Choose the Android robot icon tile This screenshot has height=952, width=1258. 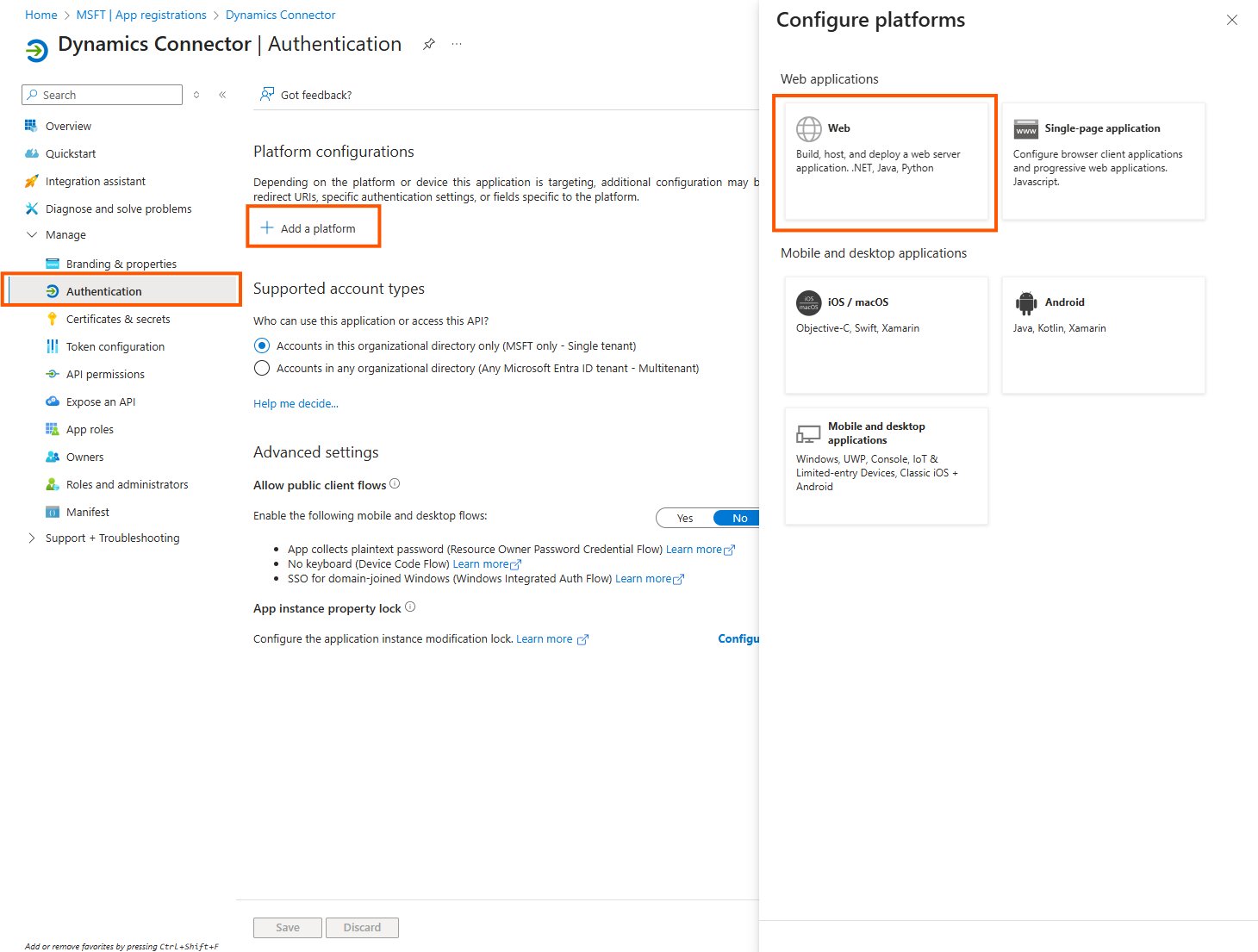[1025, 302]
